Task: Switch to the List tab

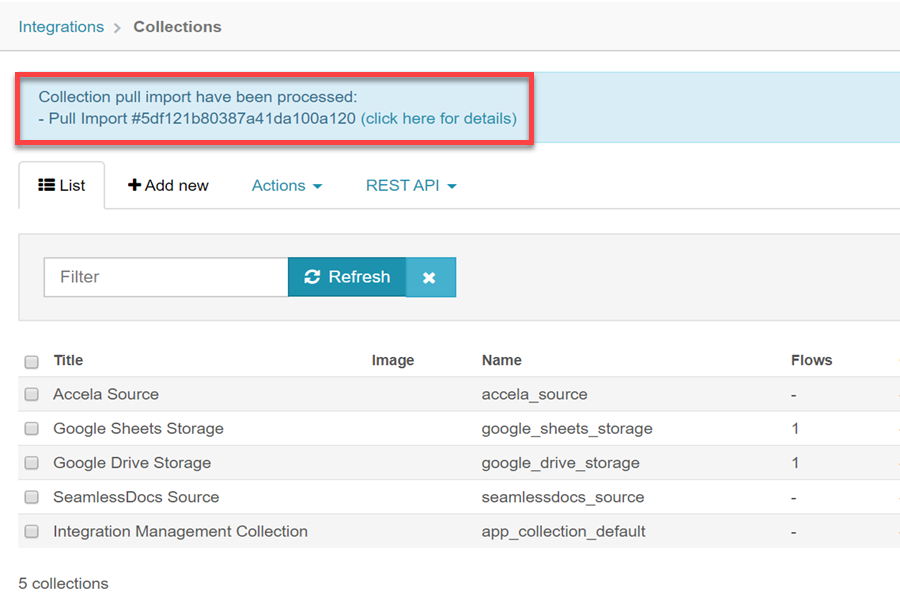Action: tap(62, 185)
